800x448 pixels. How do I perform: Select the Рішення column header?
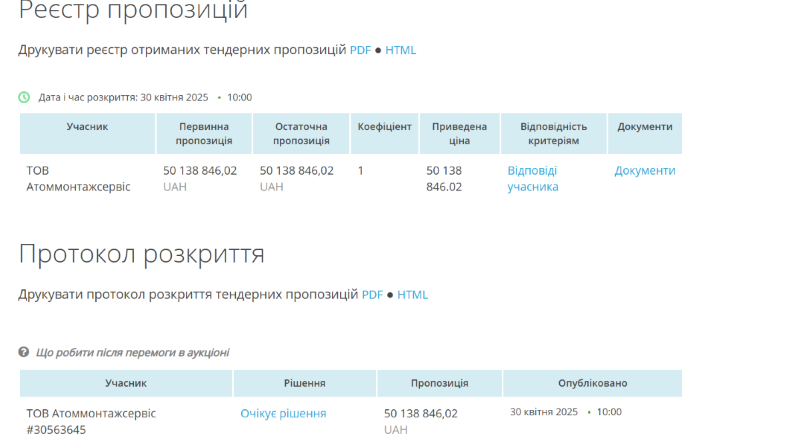[x=305, y=383]
